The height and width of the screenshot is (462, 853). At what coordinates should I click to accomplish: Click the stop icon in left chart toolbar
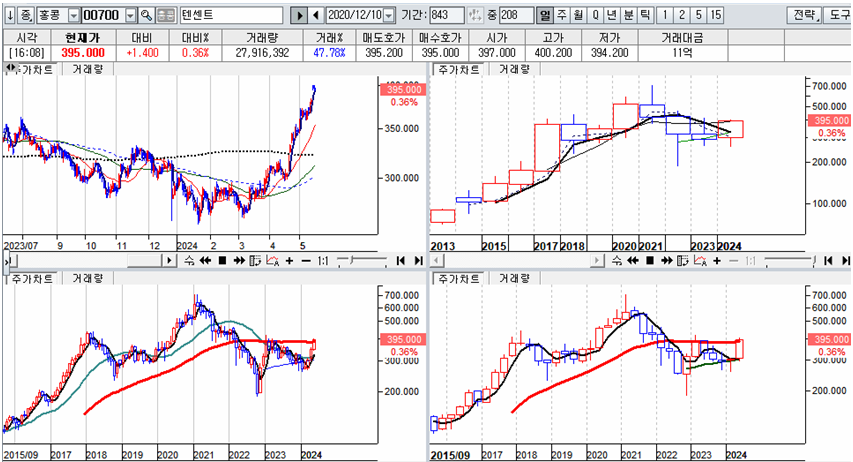pos(223,260)
